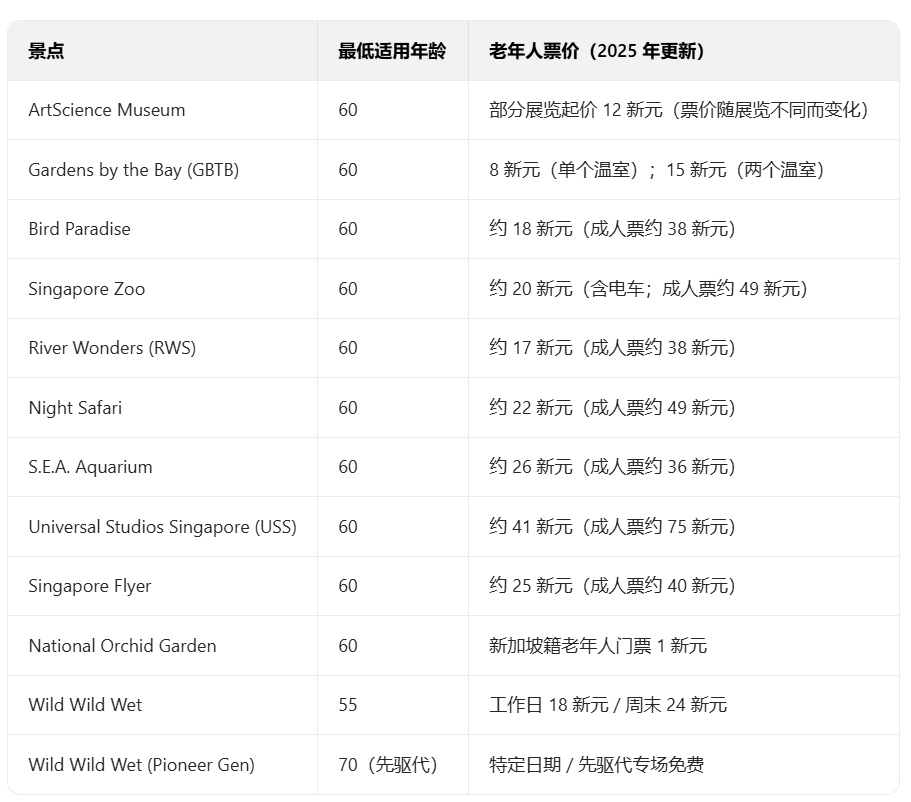This screenshot has height=802, width=911.
Task: Click the minimum age 55 cell
Action: [x=348, y=705]
